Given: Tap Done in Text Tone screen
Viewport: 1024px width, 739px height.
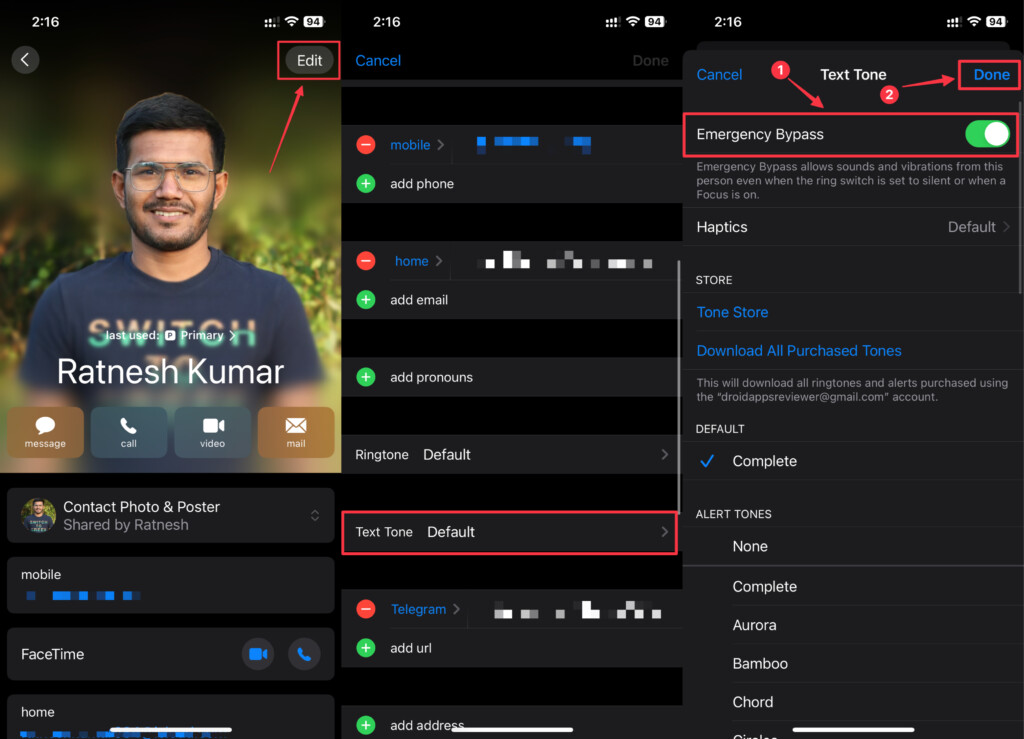Looking at the screenshot, I should click(991, 75).
